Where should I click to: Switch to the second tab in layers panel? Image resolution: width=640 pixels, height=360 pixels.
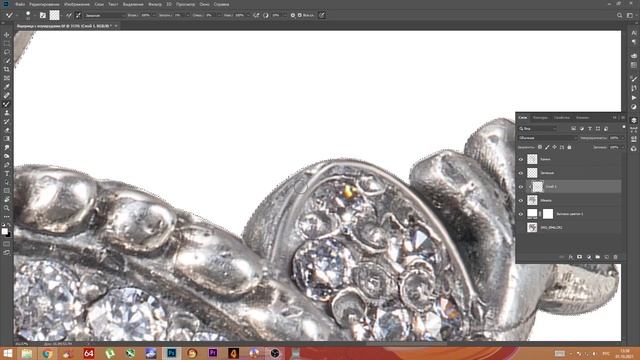click(540, 118)
